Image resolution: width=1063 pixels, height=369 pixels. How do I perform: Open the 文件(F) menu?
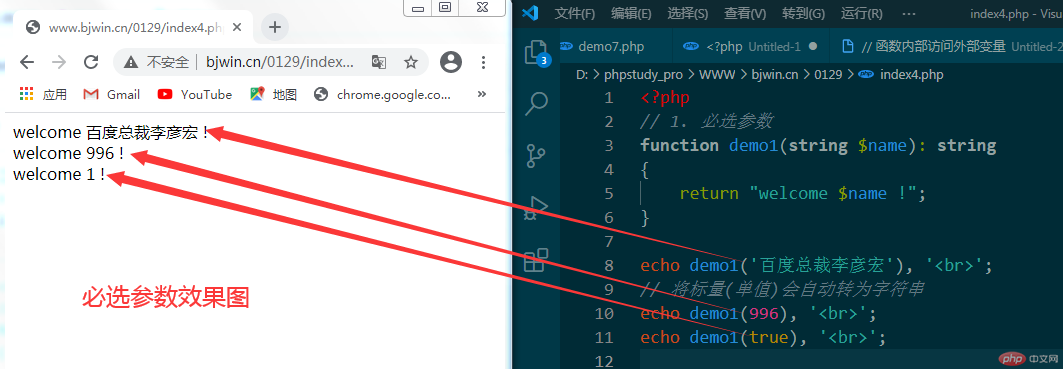point(575,14)
